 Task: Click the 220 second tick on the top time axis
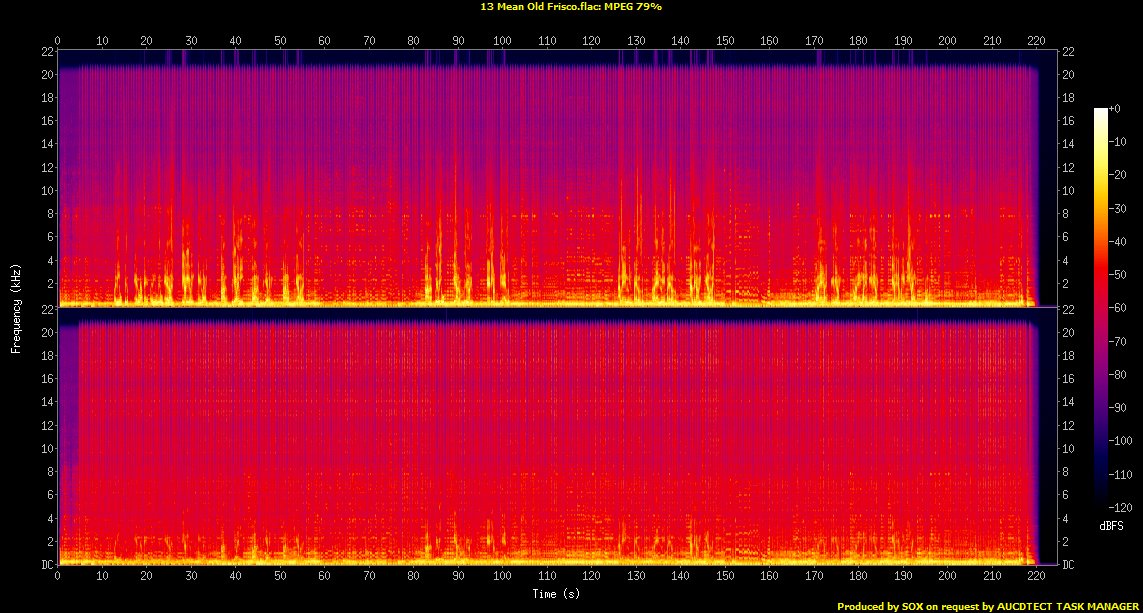click(1036, 41)
